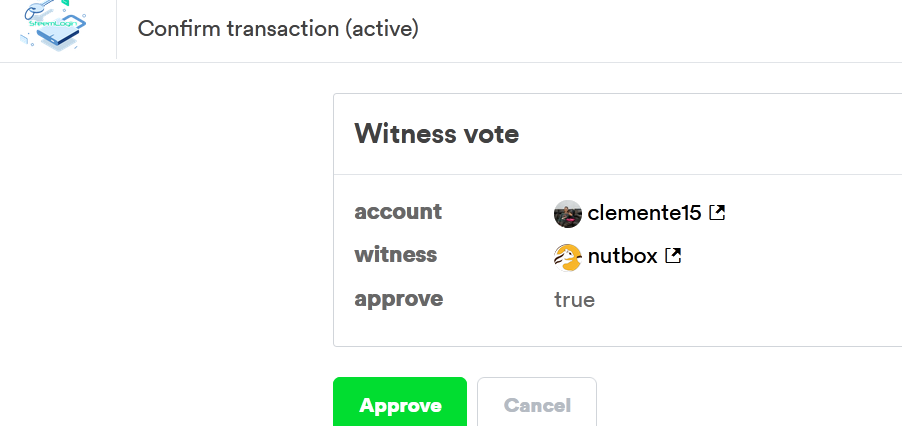Open nutbox profile via external link icon
This screenshot has width=902, height=426.
click(673, 256)
